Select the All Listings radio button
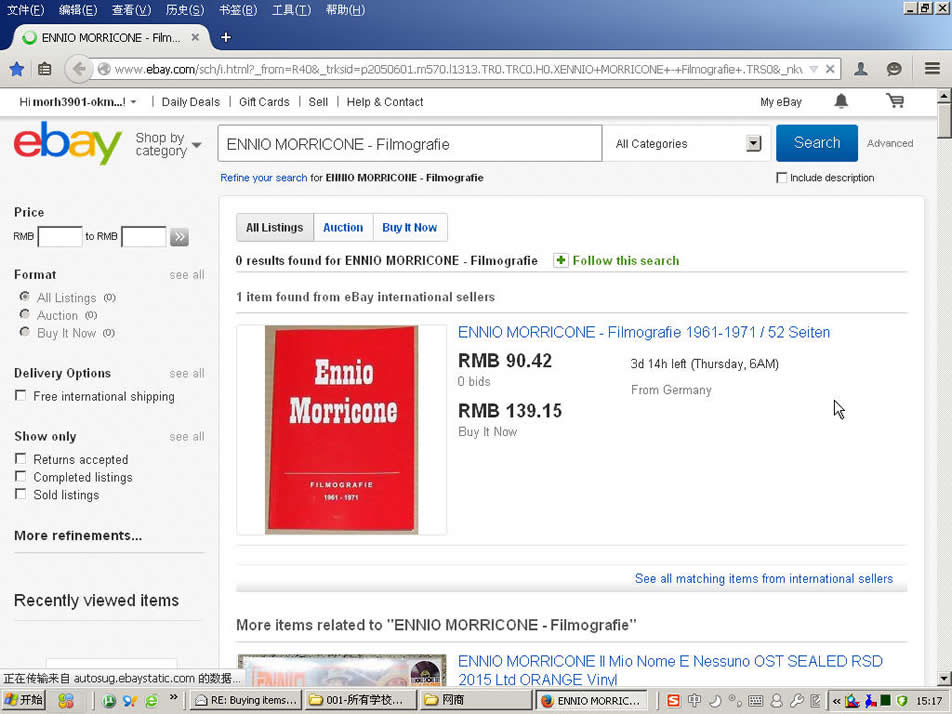The width and height of the screenshot is (952, 714). (24, 296)
